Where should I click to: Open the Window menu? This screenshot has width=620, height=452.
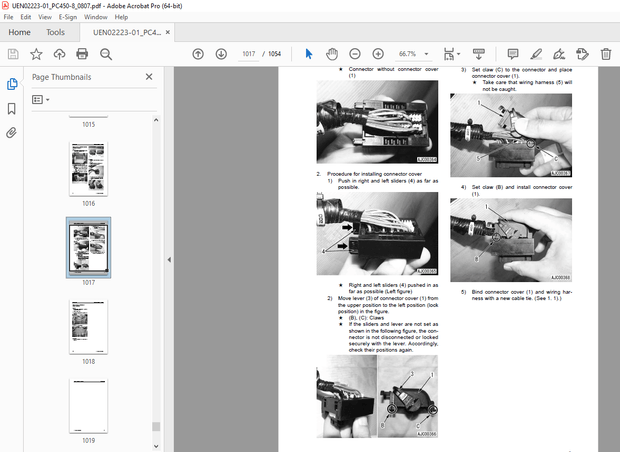tap(96, 17)
